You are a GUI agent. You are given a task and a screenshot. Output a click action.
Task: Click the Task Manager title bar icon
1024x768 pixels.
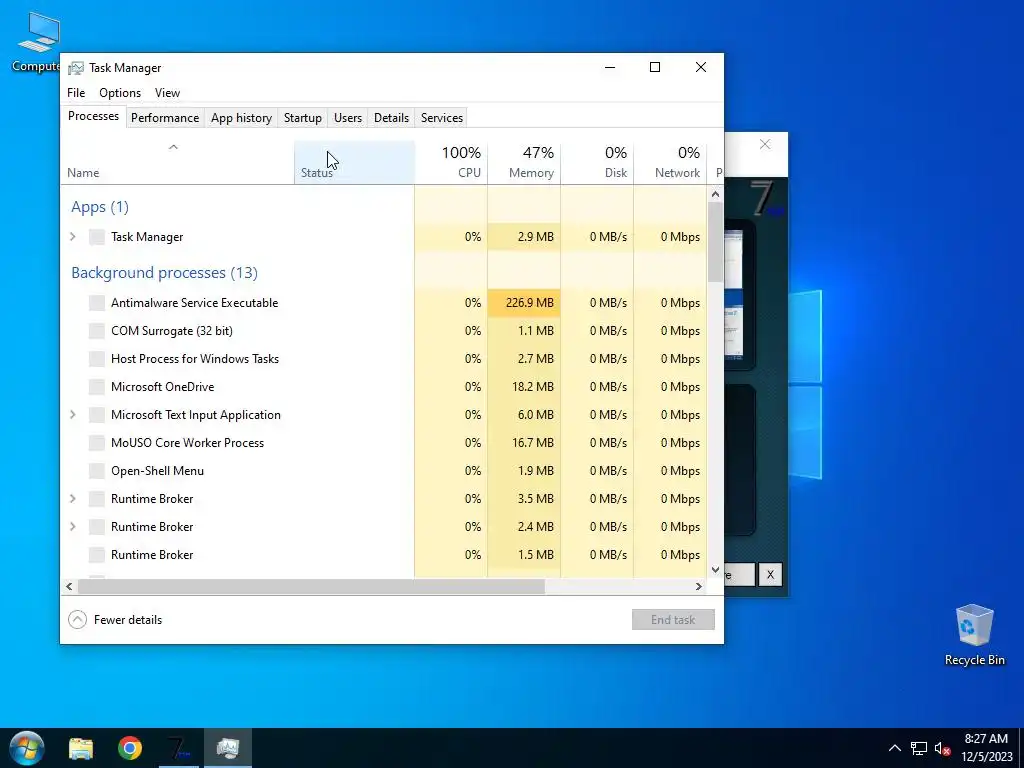click(x=76, y=68)
